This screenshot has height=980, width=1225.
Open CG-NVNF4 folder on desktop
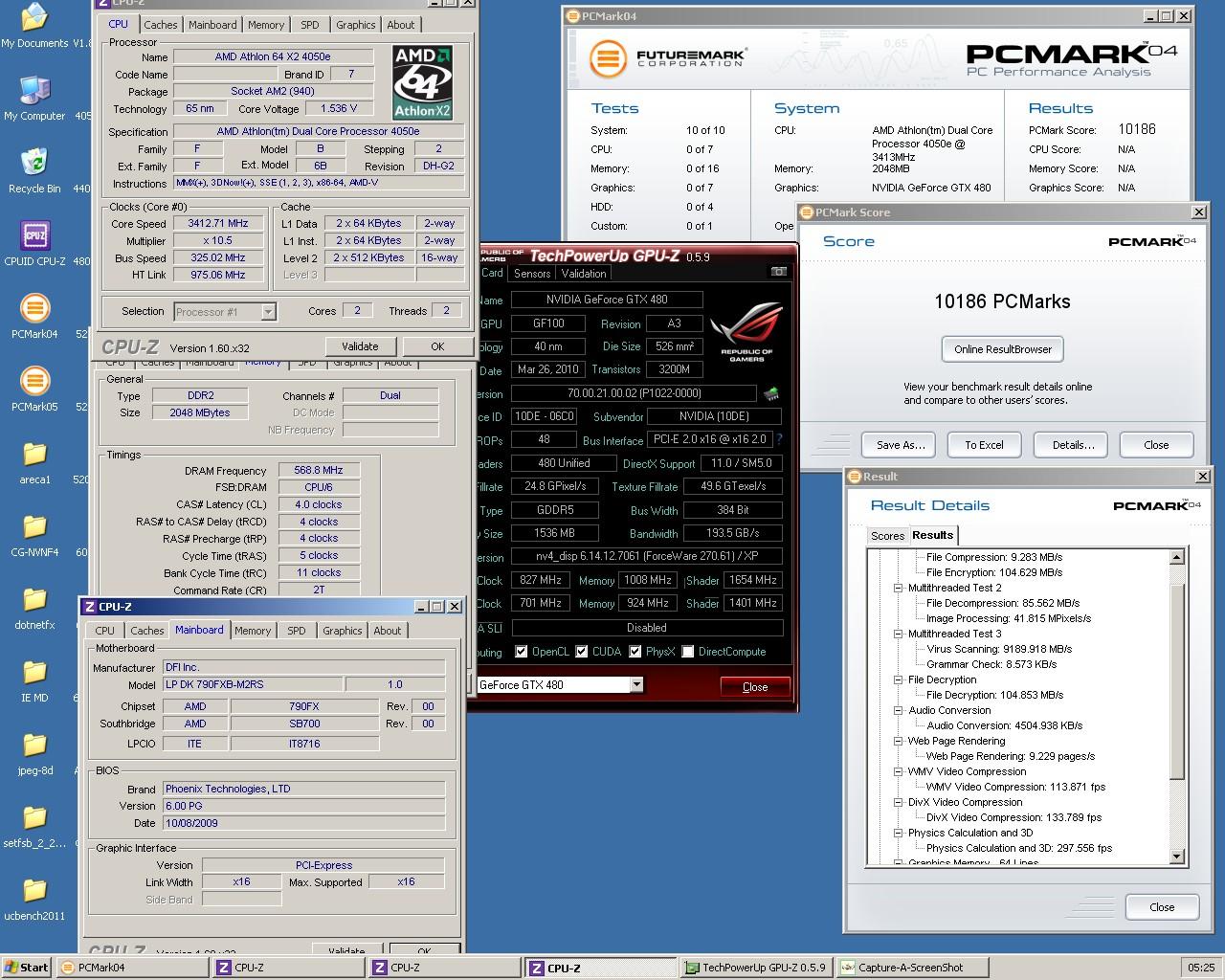pos(34,535)
